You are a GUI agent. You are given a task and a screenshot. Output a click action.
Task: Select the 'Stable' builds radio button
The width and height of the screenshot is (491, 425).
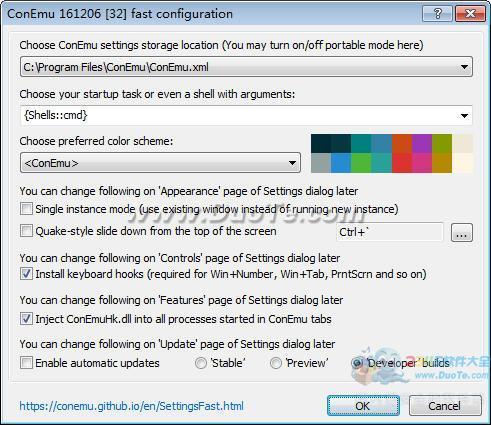click(x=201, y=363)
